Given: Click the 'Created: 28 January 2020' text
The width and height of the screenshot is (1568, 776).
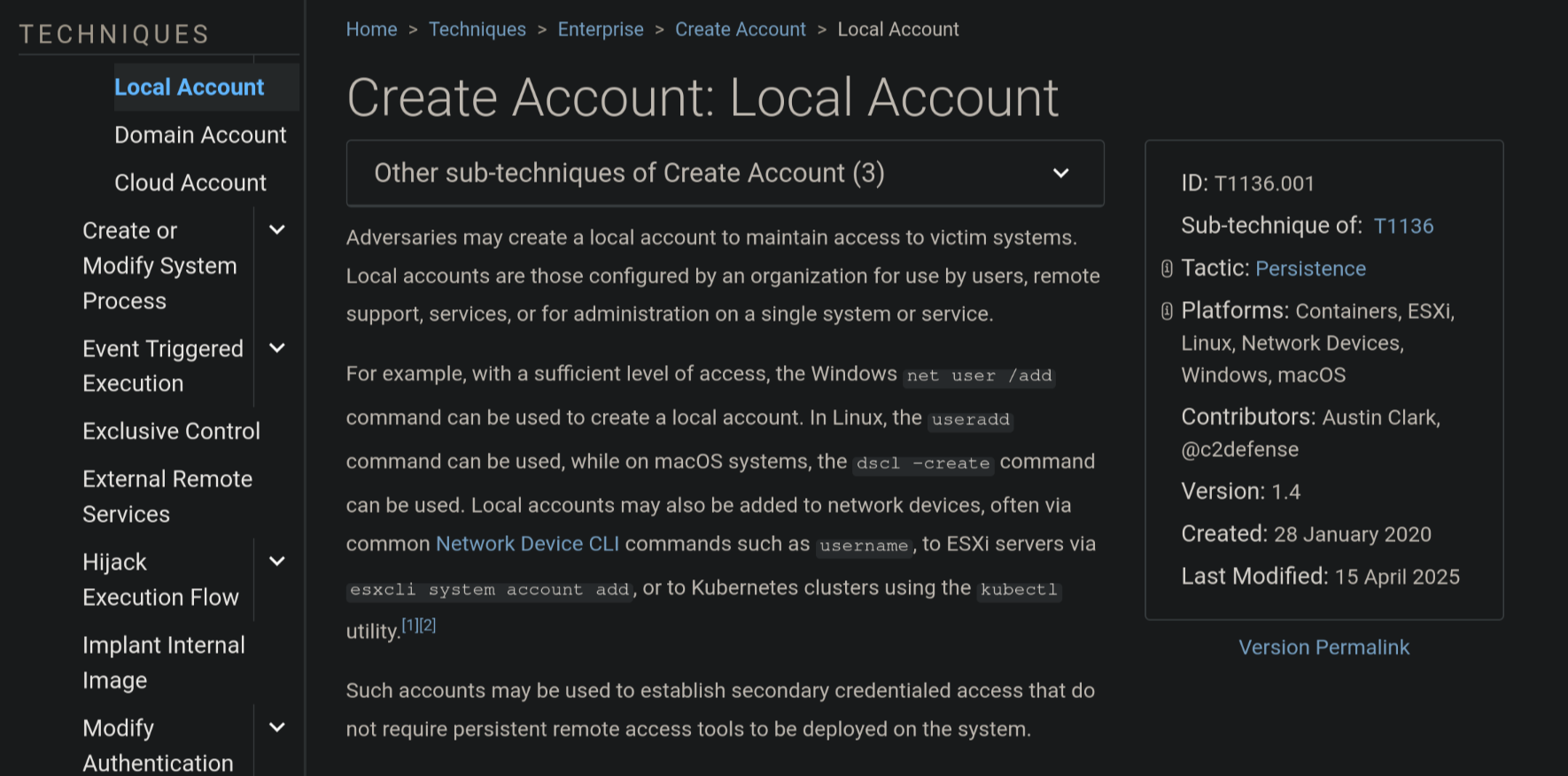Looking at the screenshot, I should pyautogui.click(x=1306, y=534).
